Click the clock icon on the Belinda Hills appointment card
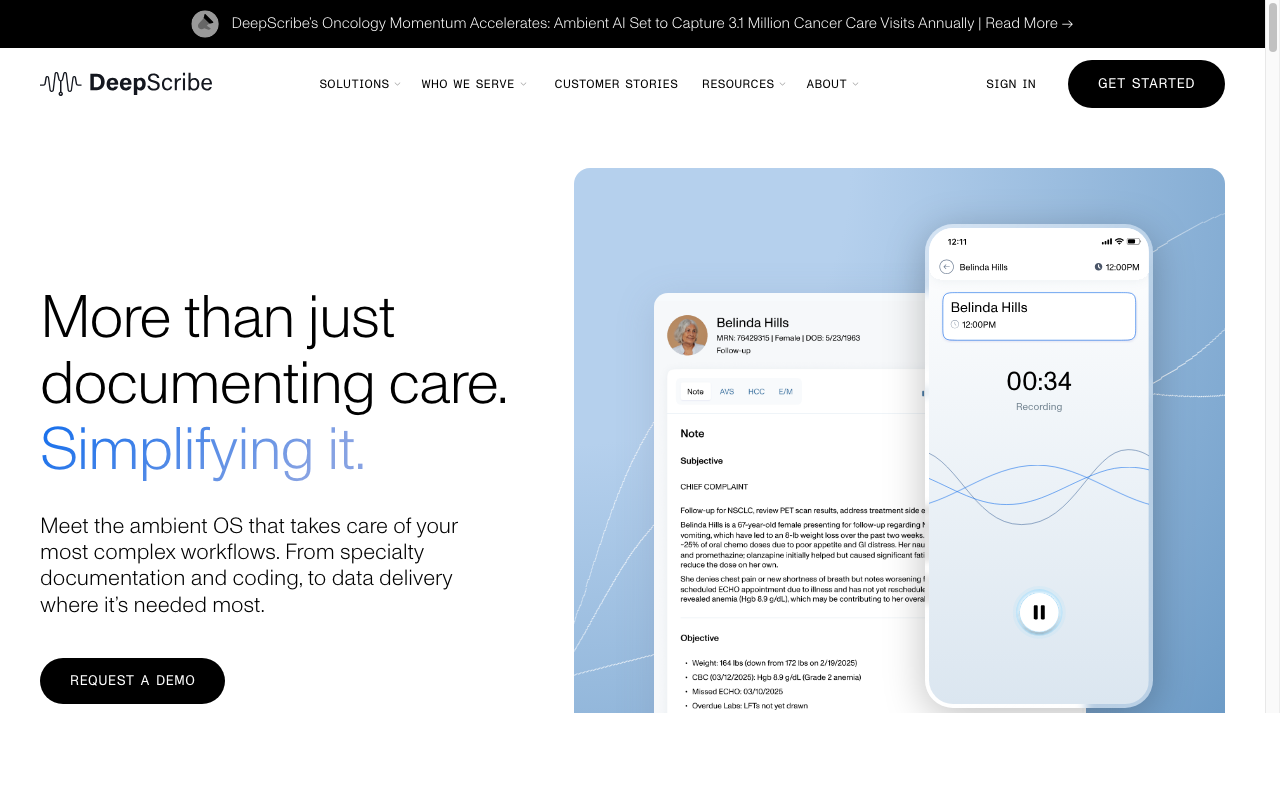1280x800 pixels. click(955, 324)
